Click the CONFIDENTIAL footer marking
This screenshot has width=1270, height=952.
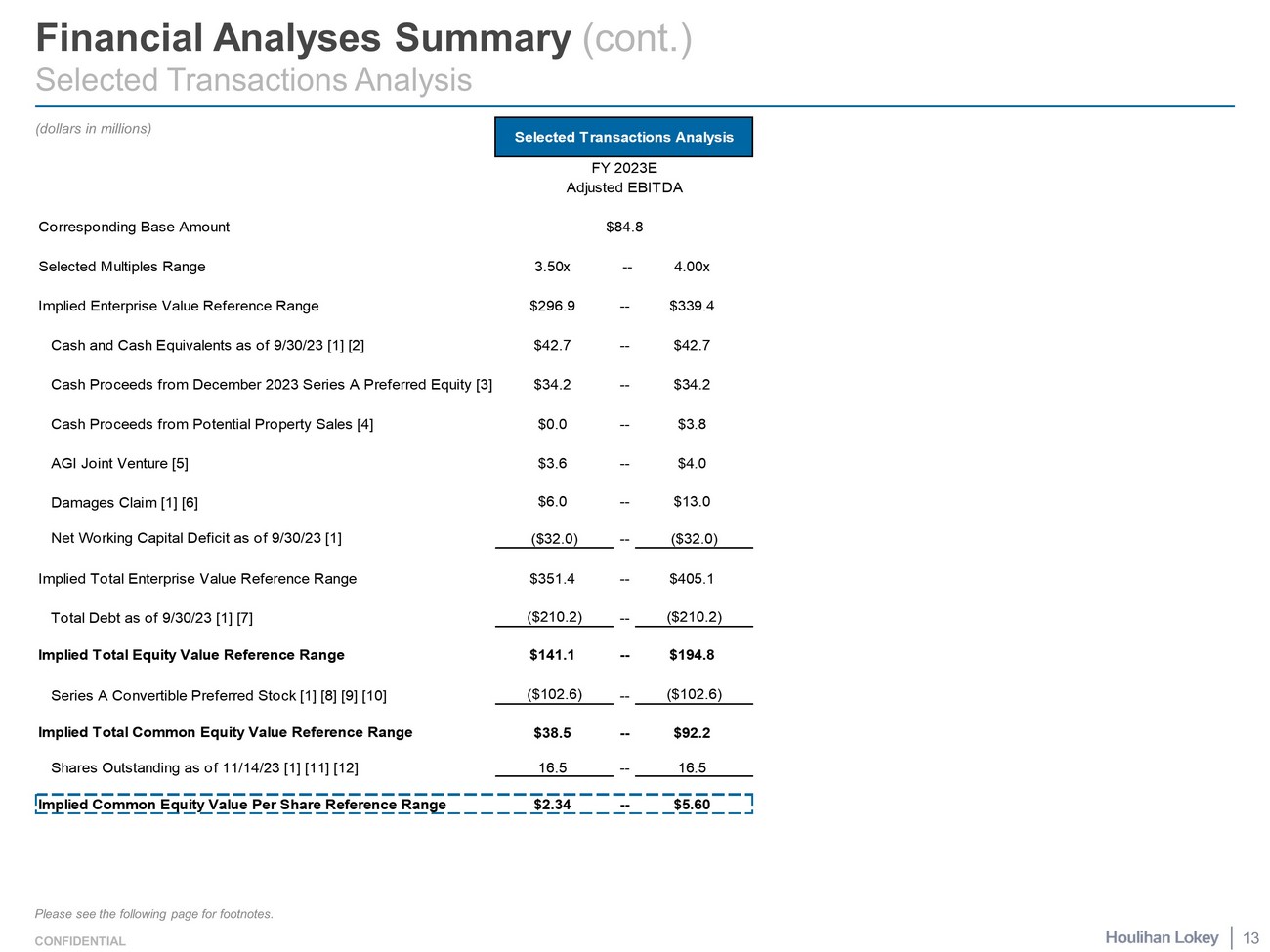(80, 941)
